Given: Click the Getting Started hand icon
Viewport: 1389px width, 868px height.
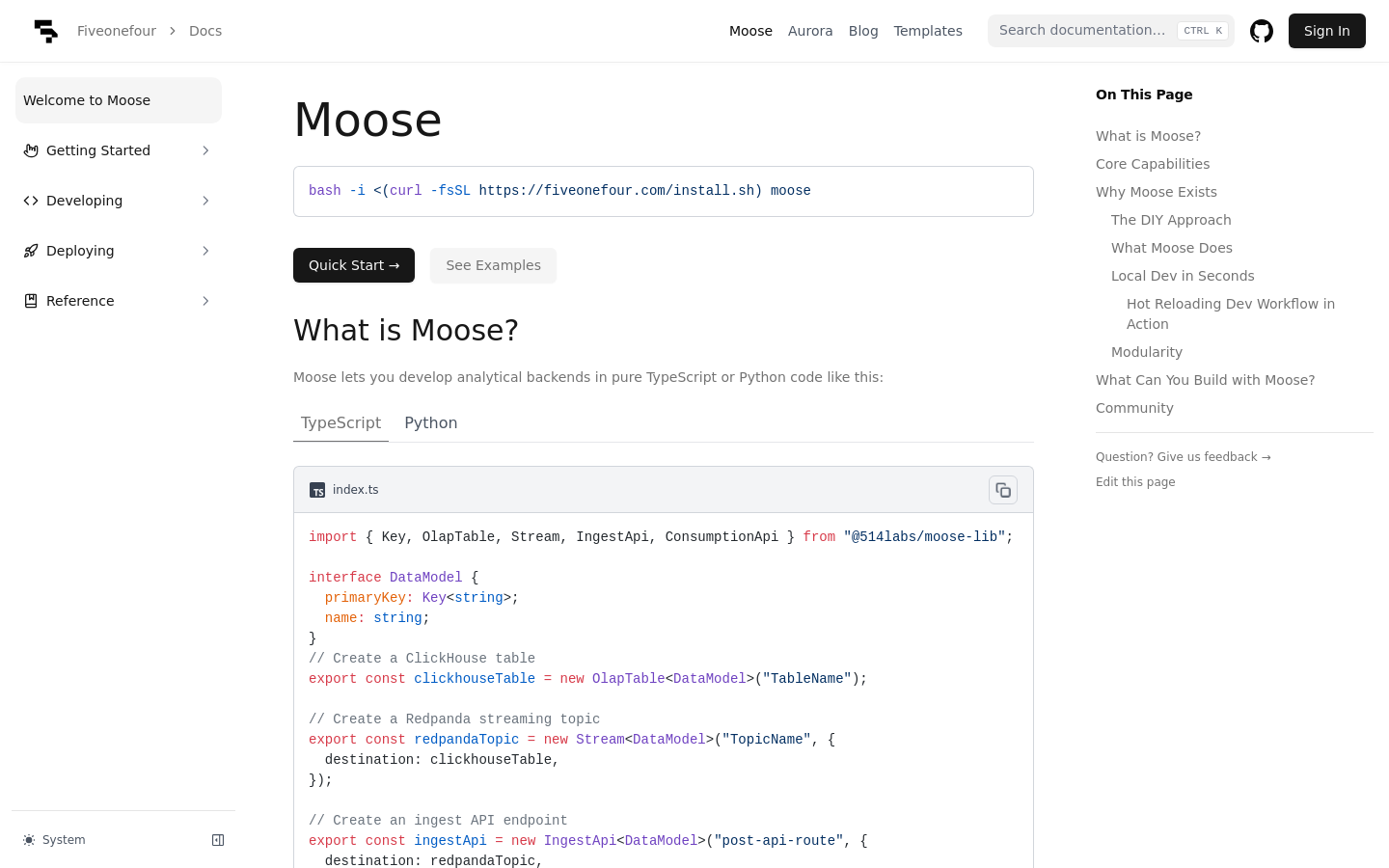Looking at the screenshot, I should [x=31, y=150].
